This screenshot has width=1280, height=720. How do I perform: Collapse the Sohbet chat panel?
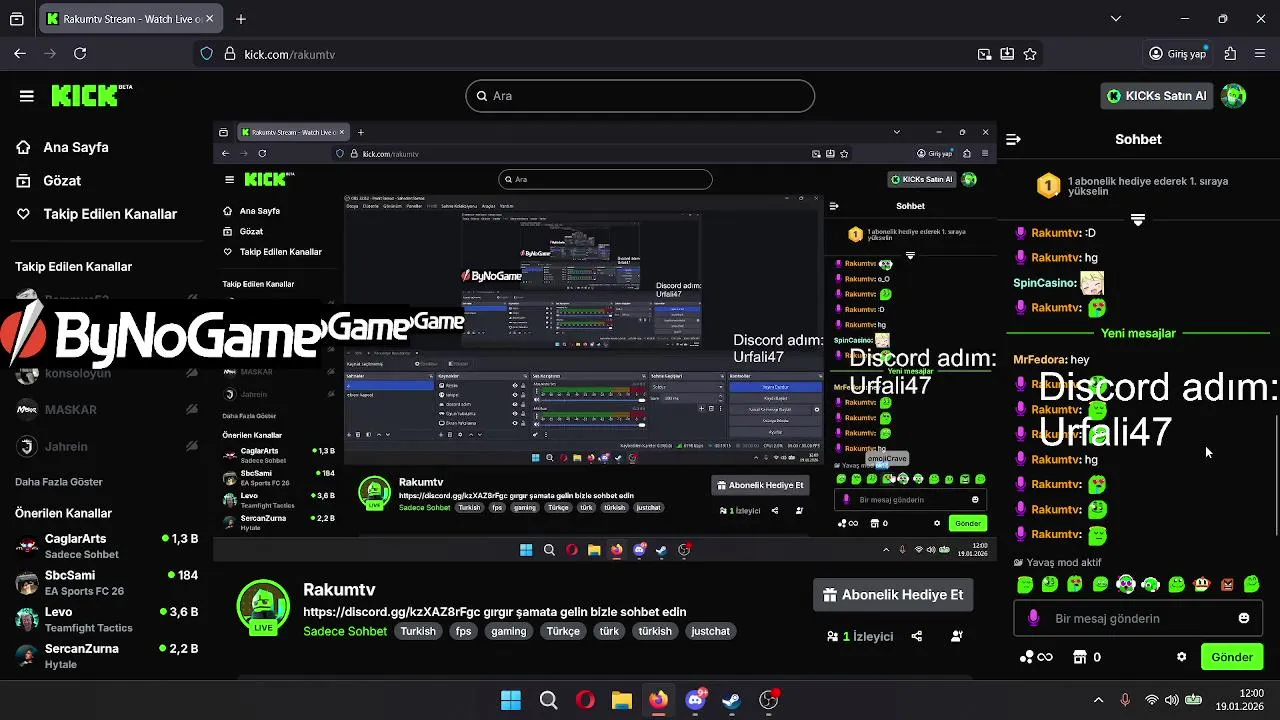point(1013,140)
